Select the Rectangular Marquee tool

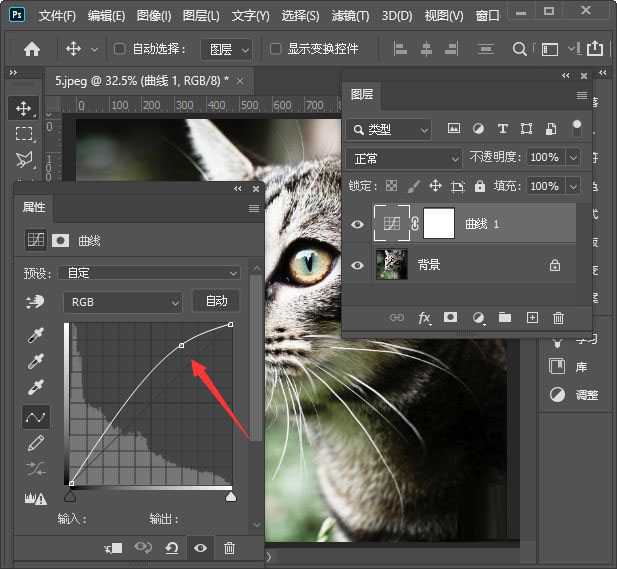pos(24,134)
